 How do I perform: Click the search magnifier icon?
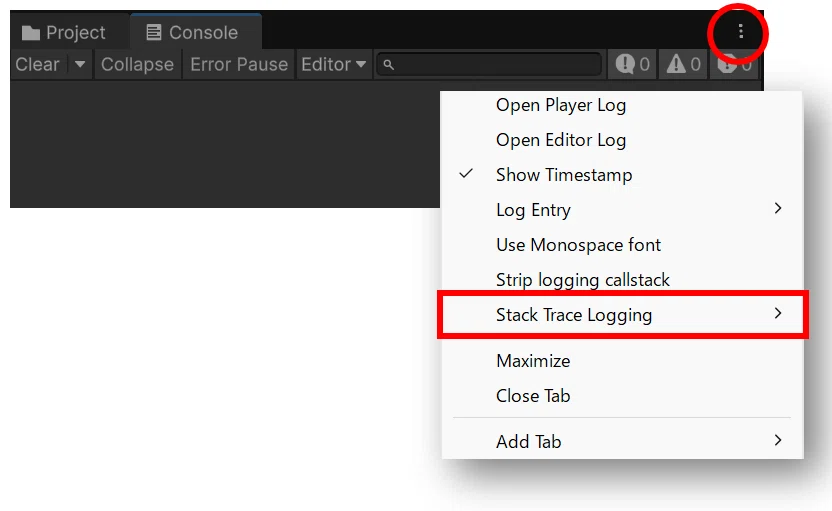(388, 65)
